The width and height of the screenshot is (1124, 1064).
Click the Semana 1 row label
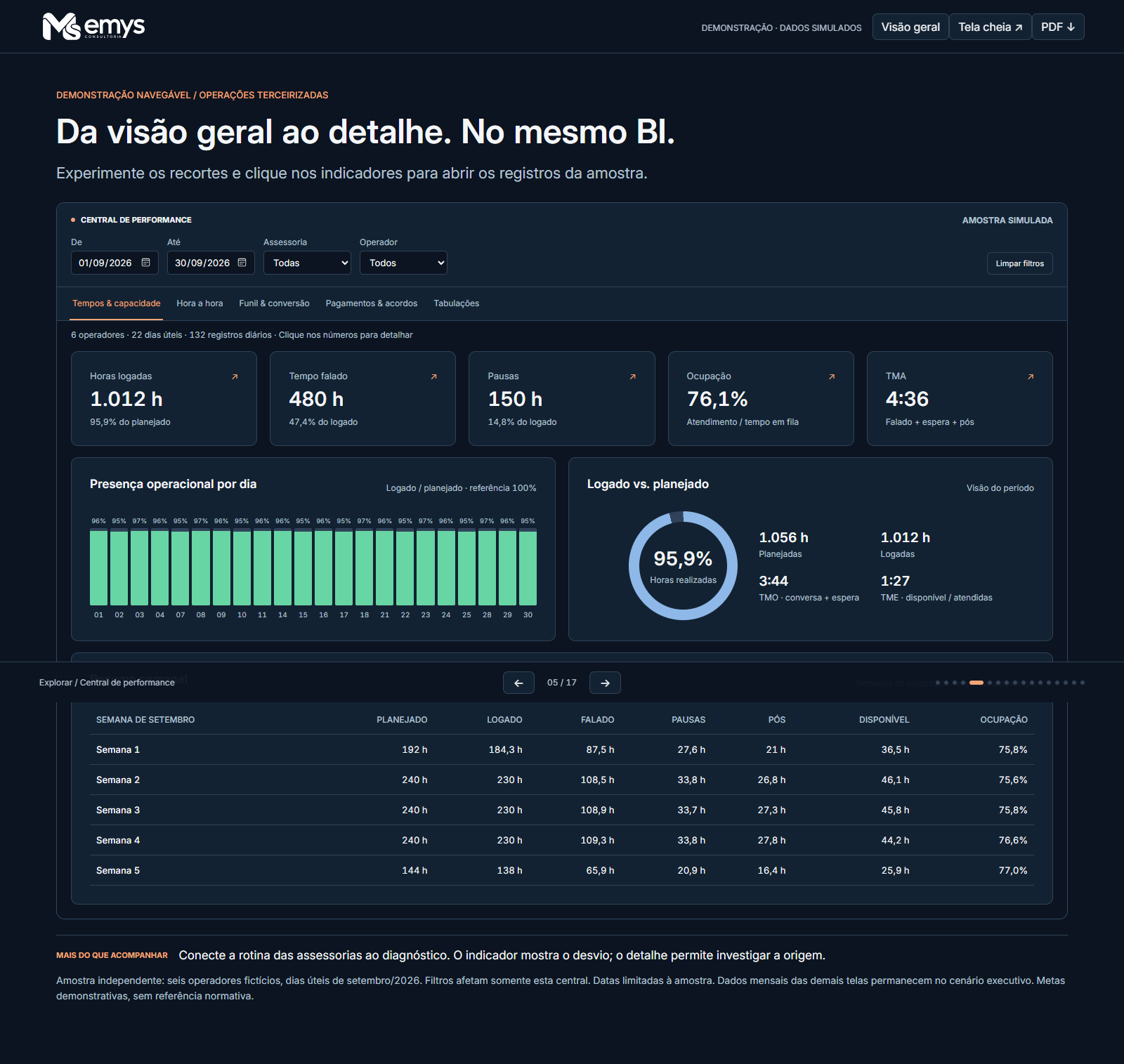click(118, 749)
